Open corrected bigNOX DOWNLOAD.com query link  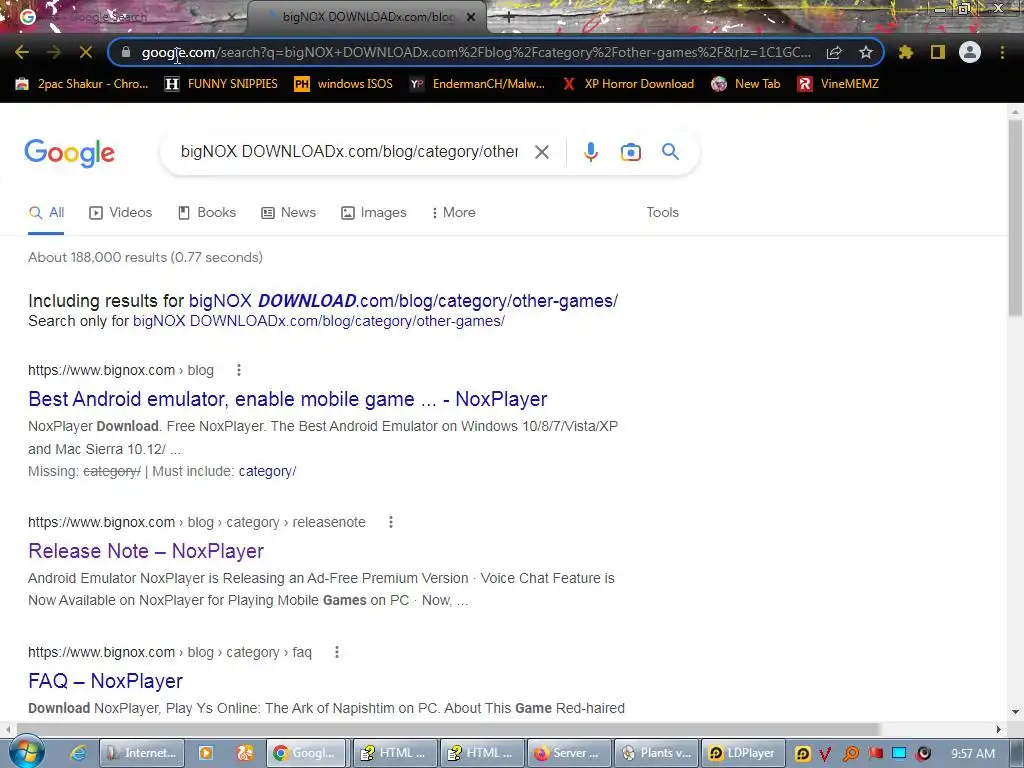pos(403,300)
